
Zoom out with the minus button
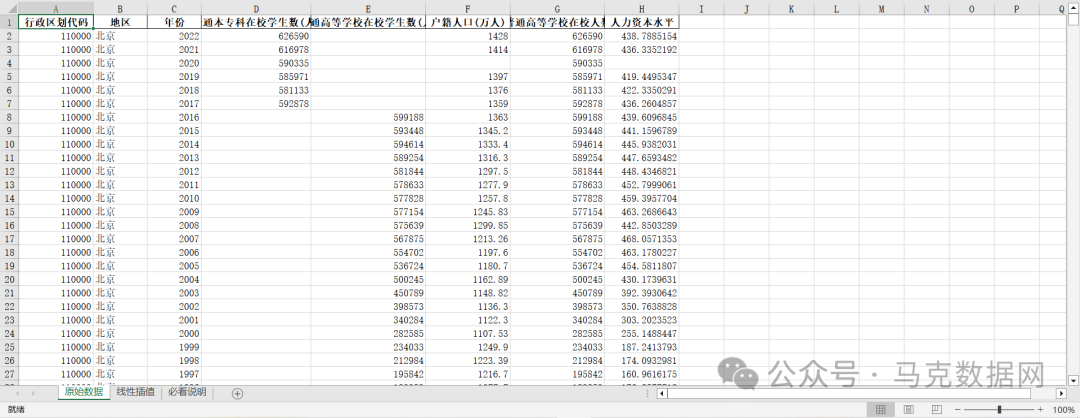[958, 410]
